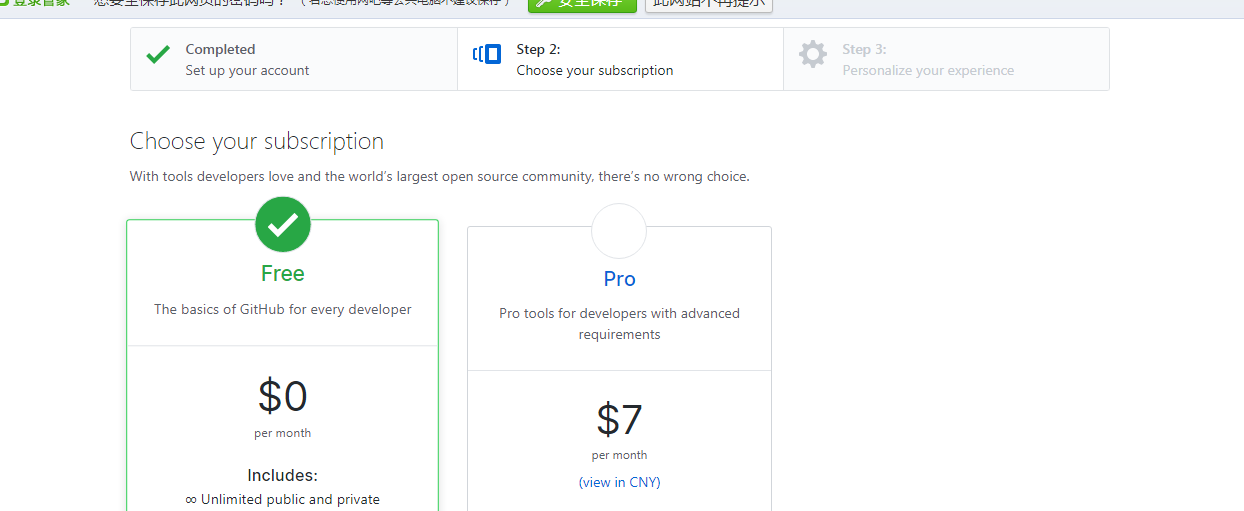
Task: Click the 'Step 2:' label
Action: pyautogui.click(x=538, y=49)
